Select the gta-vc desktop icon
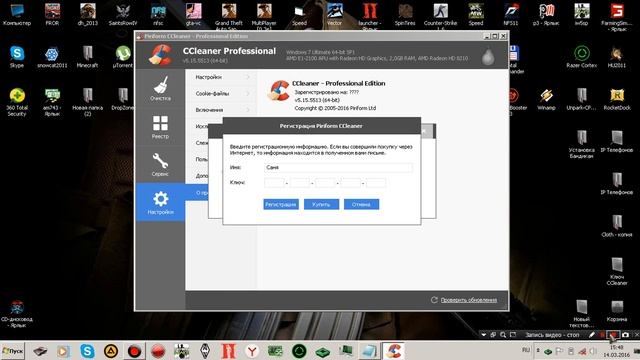 pyautogui.click(x=193, y=15)
